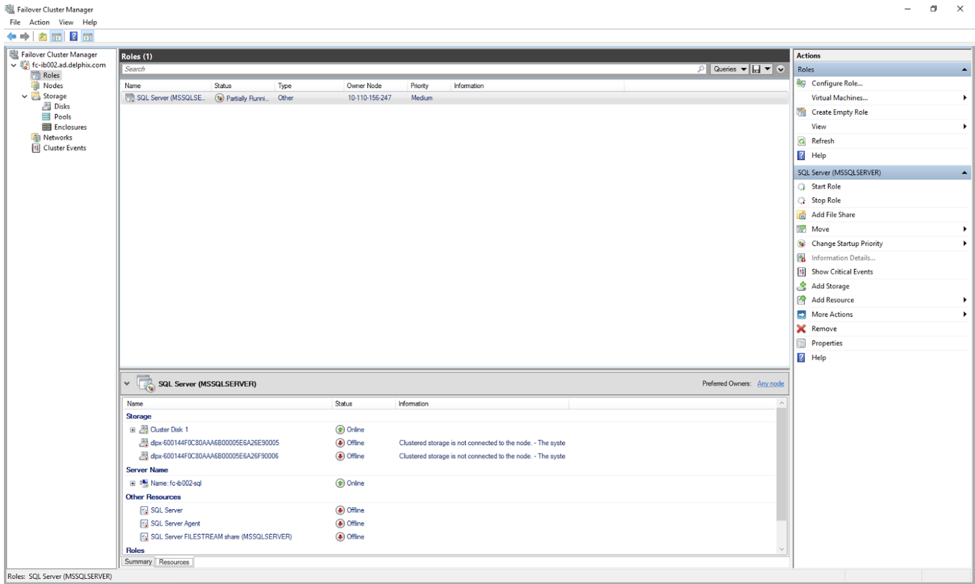Expand the Cluster Disk 1 resource
Screen dimensions: 975x584
click(x=133, y=430)
